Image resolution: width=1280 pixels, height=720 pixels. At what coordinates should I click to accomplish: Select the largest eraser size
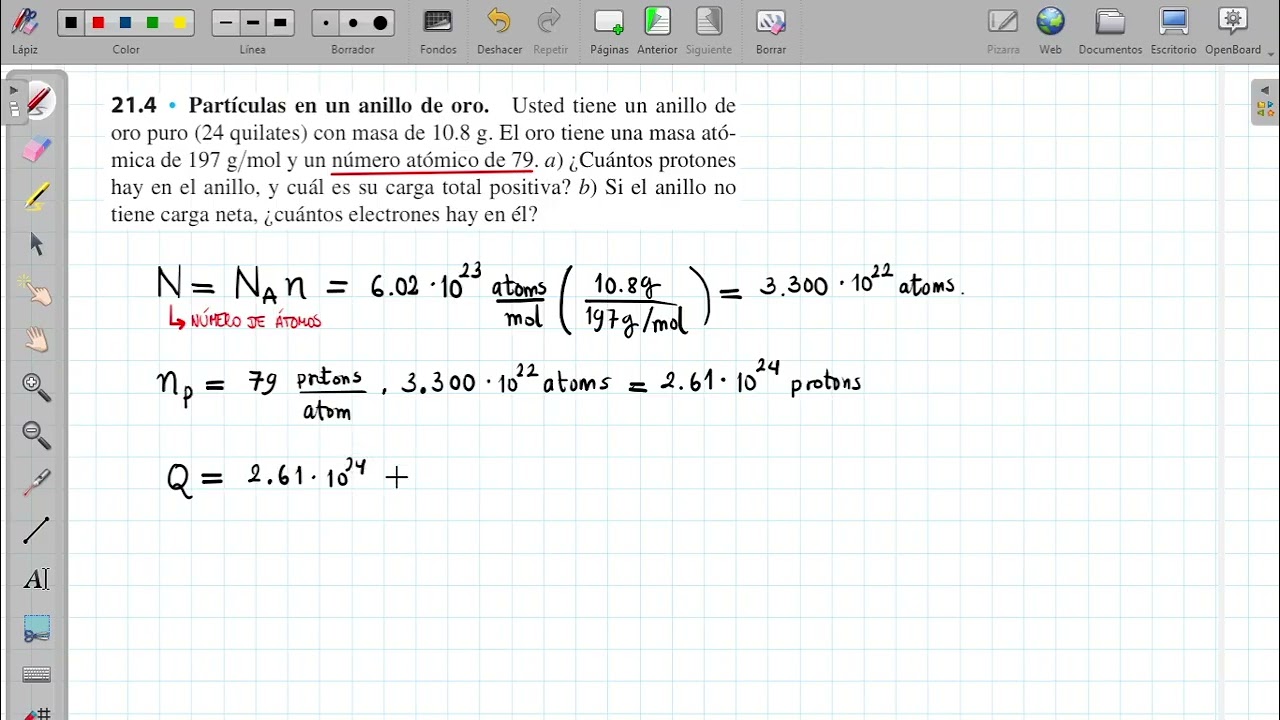pyautogui.click(x=381, y=23)
